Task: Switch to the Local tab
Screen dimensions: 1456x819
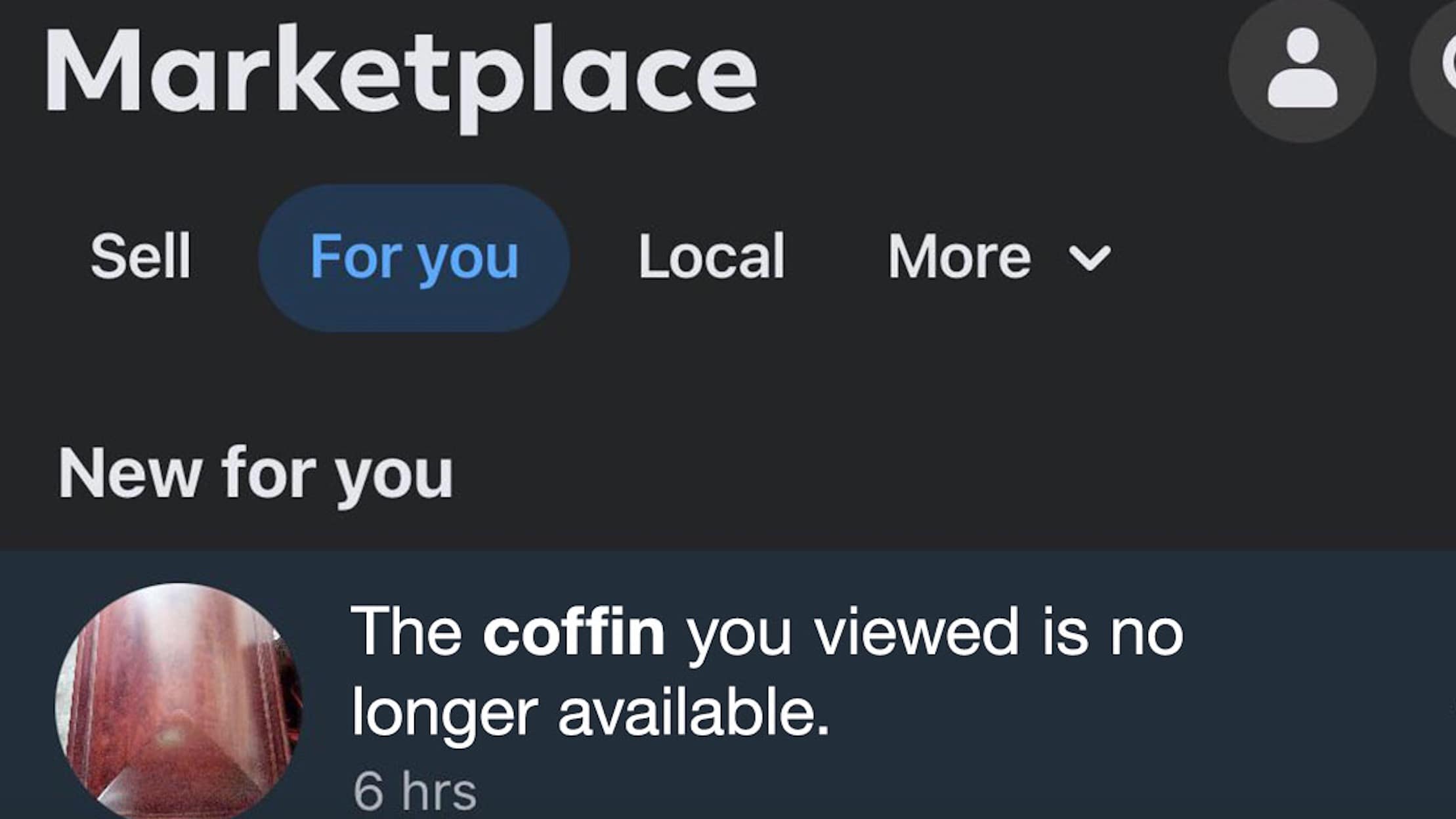Action: pyautogui.click(x=712, y=257)
